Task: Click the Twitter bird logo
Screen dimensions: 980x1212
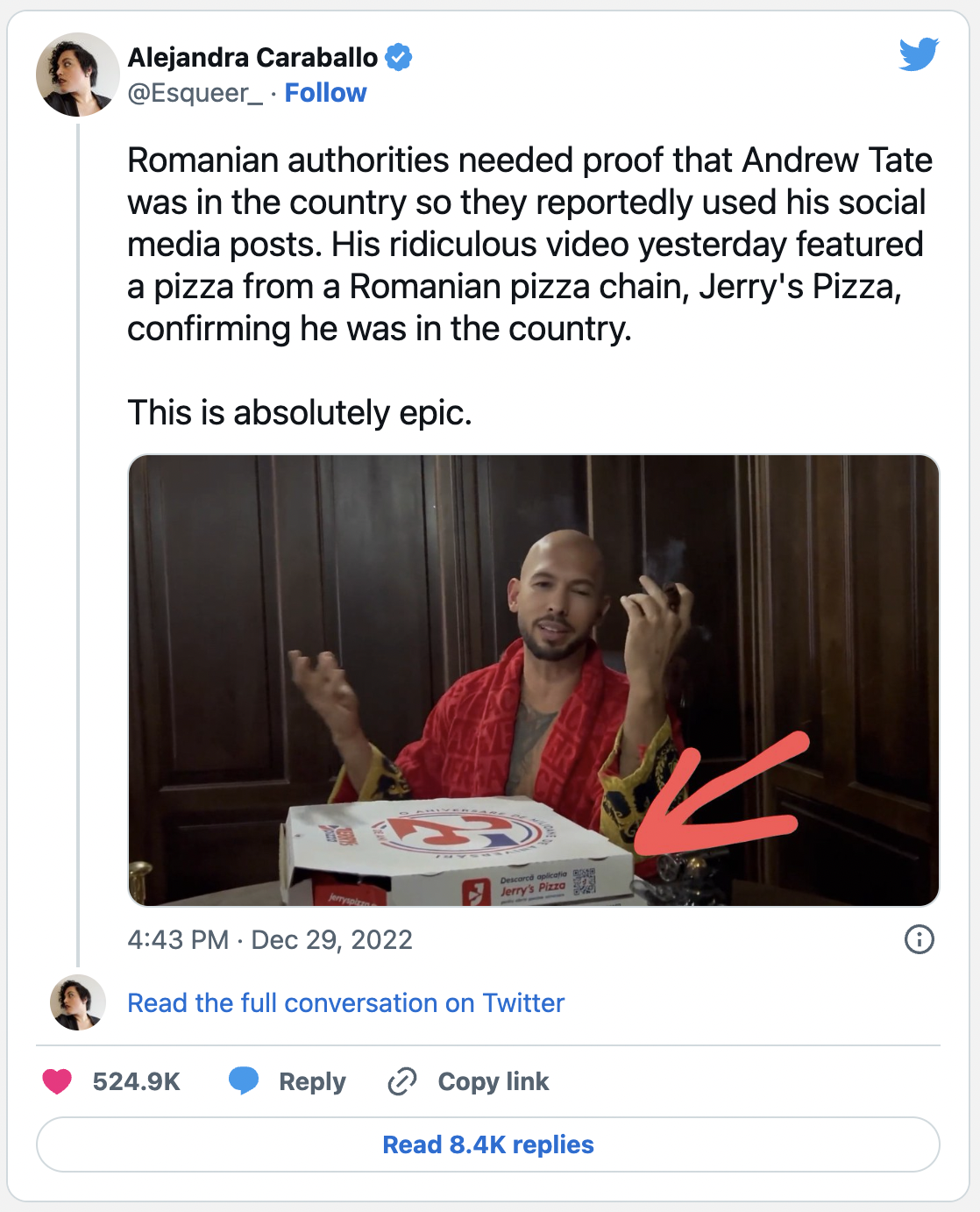Action: coord(919,54)
